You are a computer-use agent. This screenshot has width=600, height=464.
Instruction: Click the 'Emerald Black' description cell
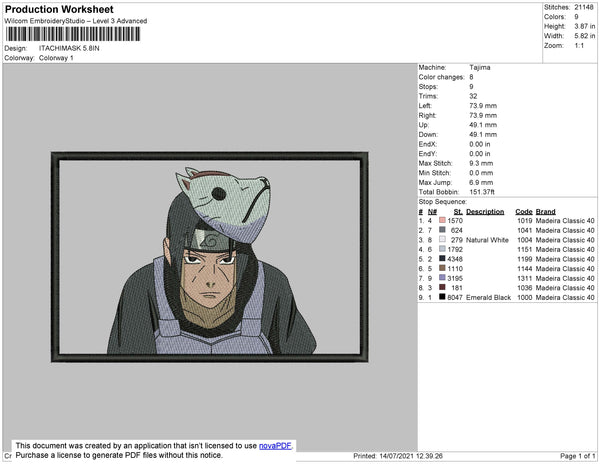[x=489, y=297]
